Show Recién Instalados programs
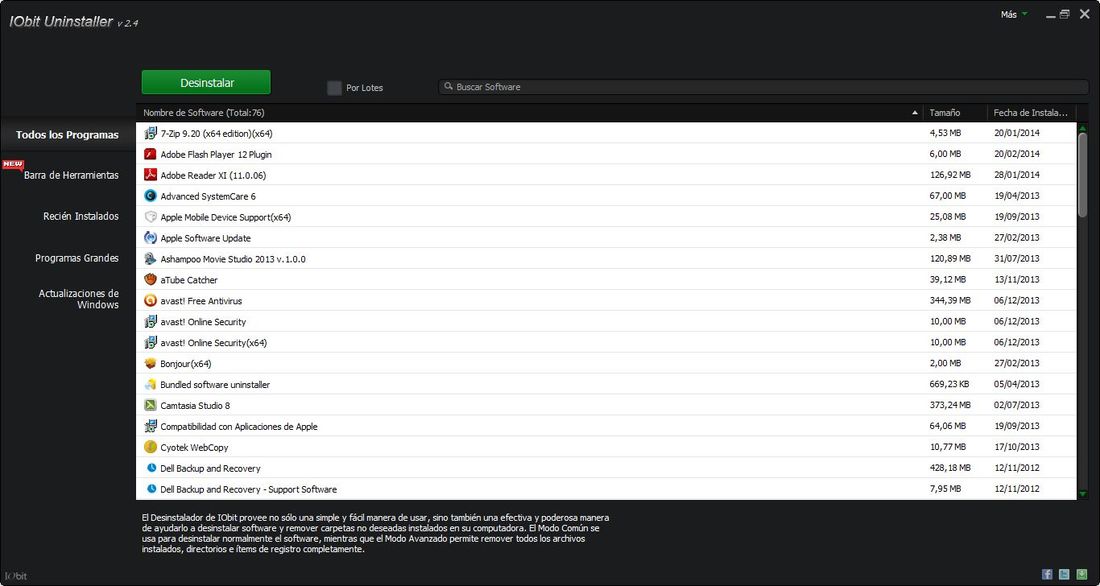 click(81, 216)
